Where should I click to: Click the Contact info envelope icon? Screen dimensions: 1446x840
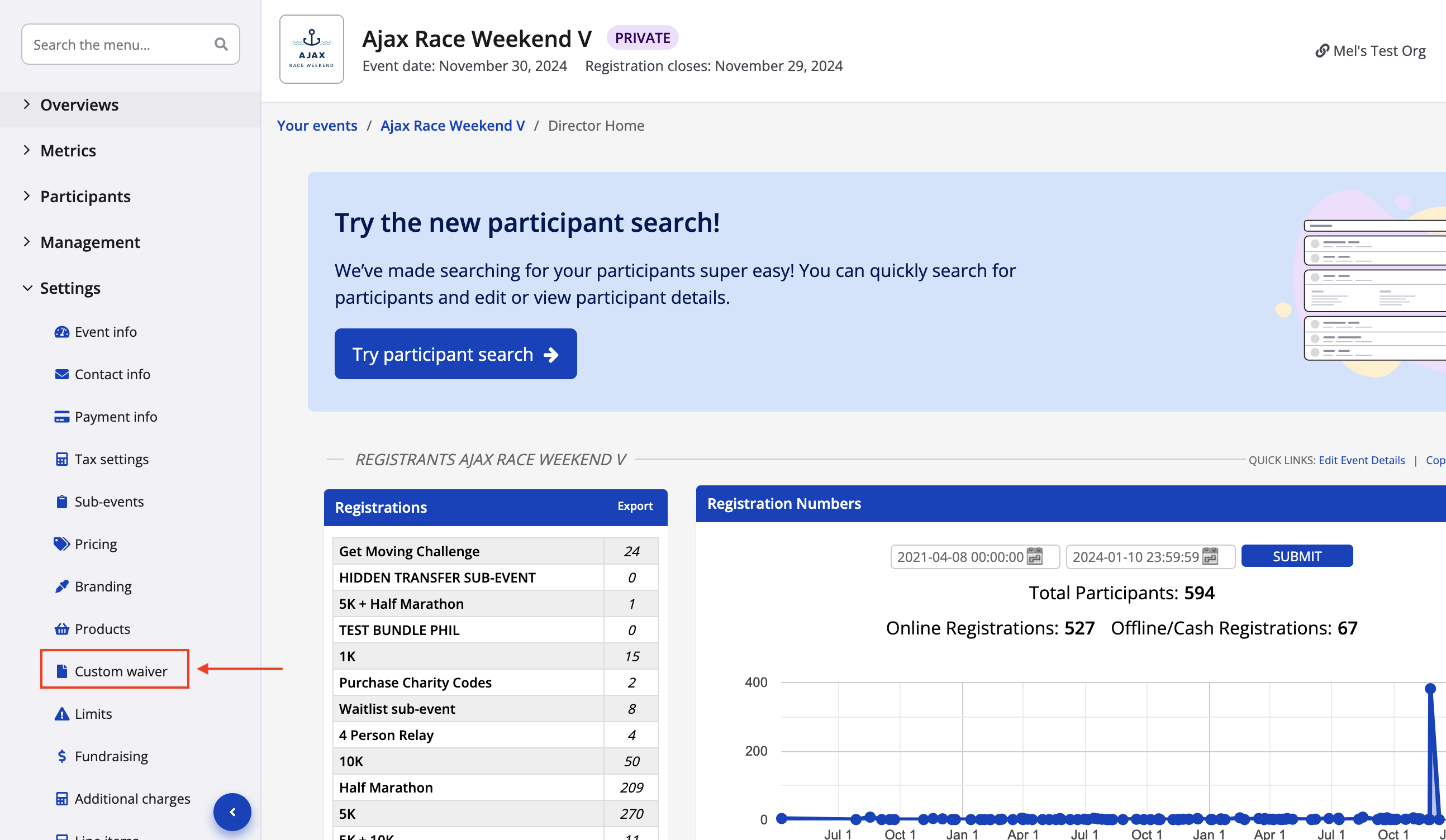(x=61, y=375)
